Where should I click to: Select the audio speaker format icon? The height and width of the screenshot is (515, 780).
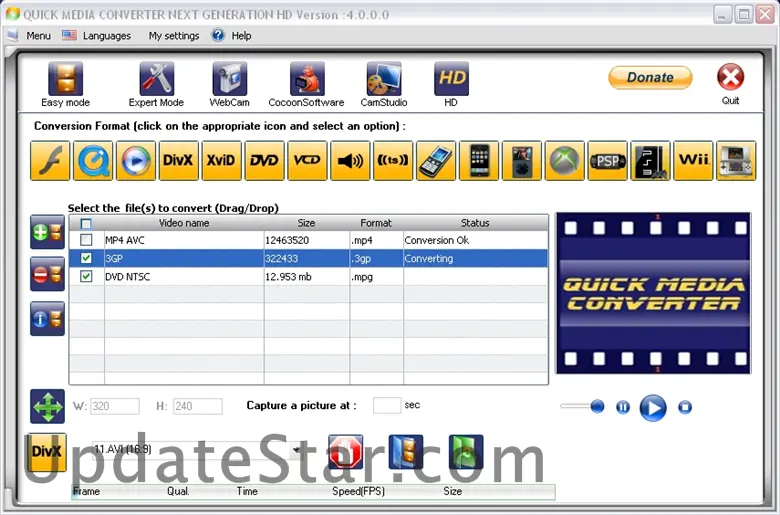[350, 160]
